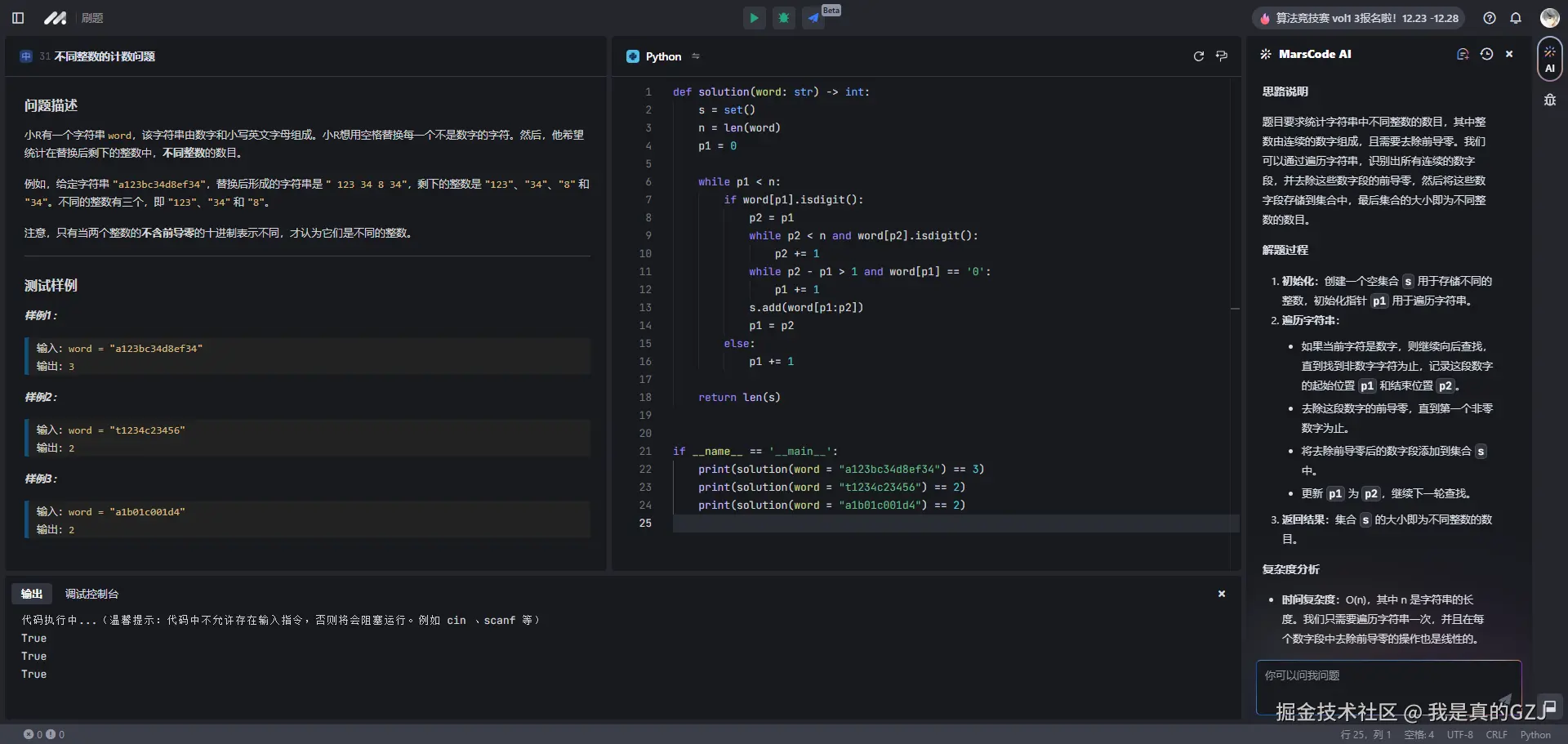
Task: Start a new chat in MarsCode AI
Action: click(x=1463, y=54)
